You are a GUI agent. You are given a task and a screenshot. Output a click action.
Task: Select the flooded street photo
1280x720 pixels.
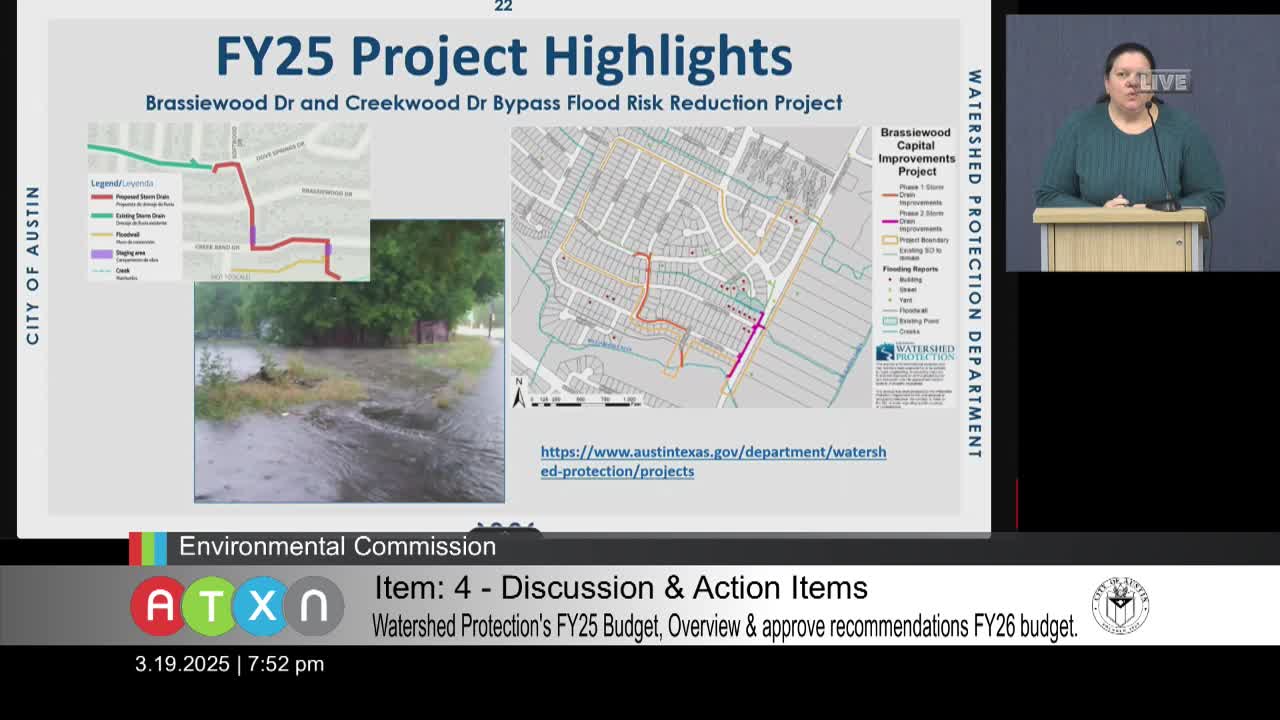[x=349, y=361]
